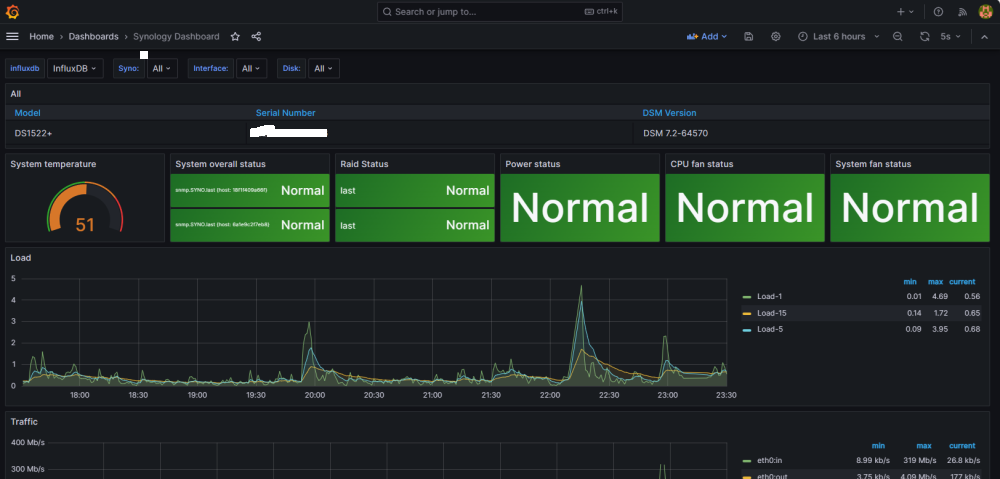The image size is (1000, 479).
Task: Star the Synology Dashboard as favorite
Action: pyautogui.click(x=235, y=36)
